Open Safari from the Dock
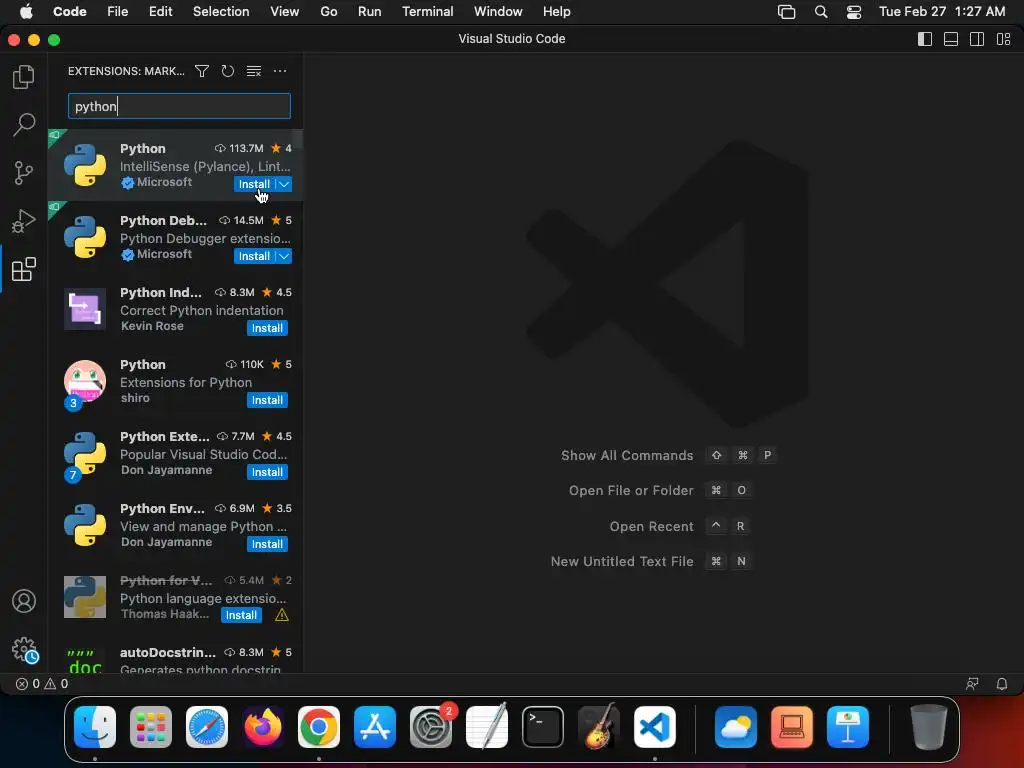This screenshot has height=768, width=1024. [x=207, y=727]
